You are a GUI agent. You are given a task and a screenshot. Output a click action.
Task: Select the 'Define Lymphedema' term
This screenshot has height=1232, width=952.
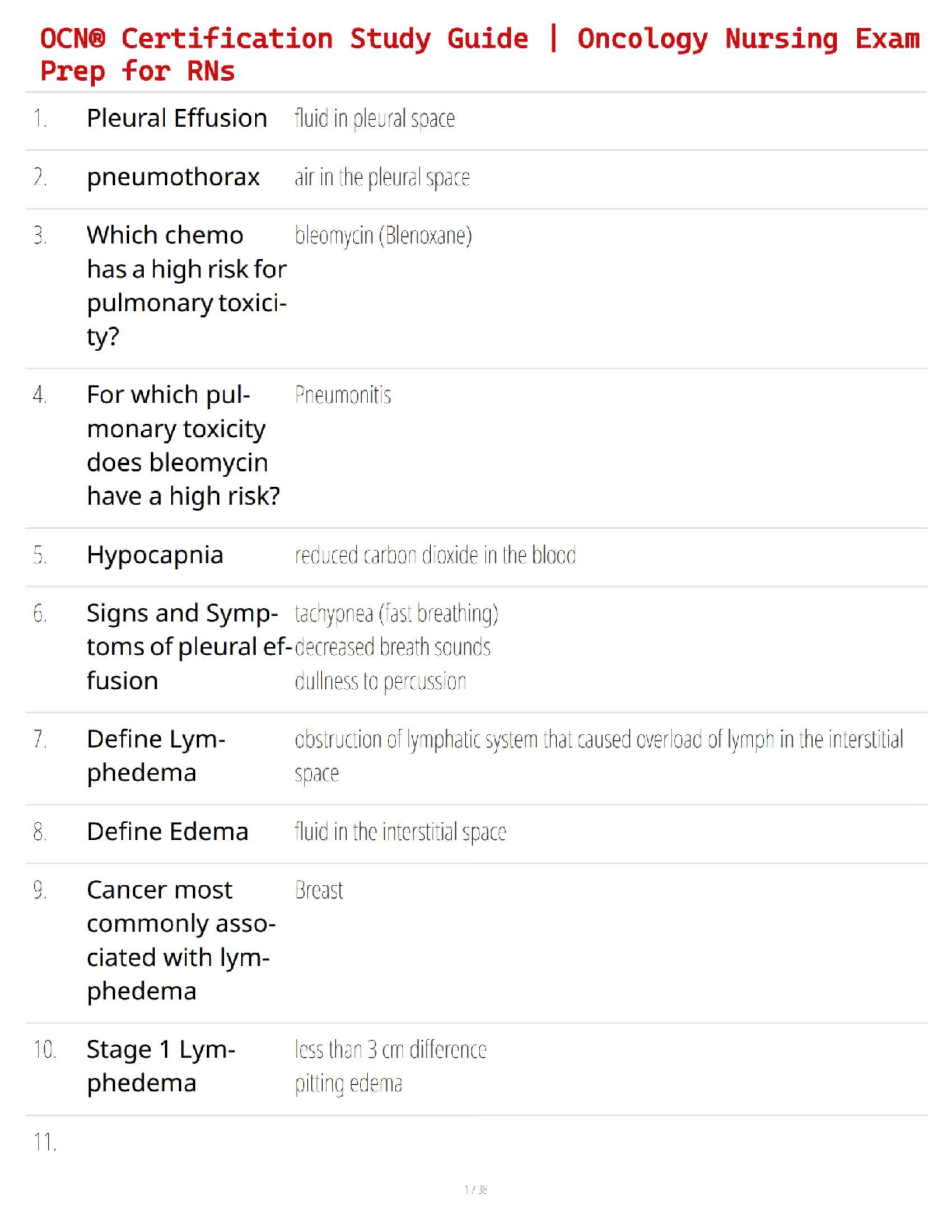156,756
